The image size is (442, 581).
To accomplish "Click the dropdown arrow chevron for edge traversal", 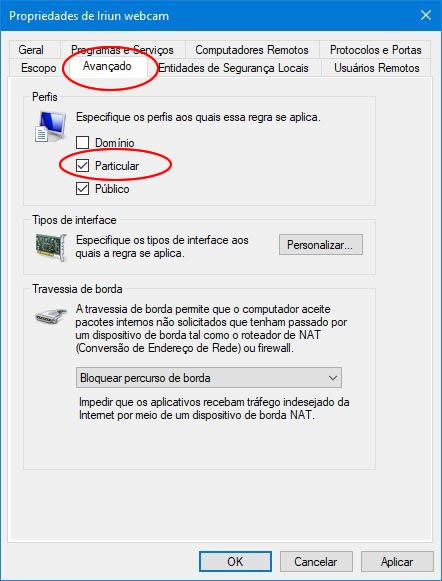I will (x=333, y=378).
